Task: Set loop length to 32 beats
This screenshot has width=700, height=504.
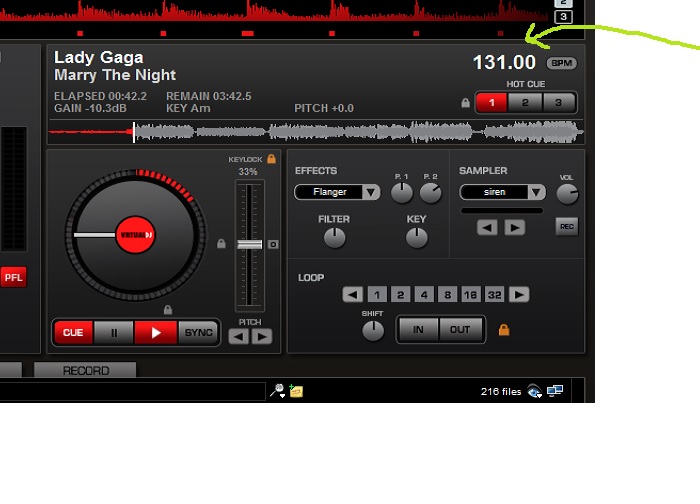Action: point(494,295)
